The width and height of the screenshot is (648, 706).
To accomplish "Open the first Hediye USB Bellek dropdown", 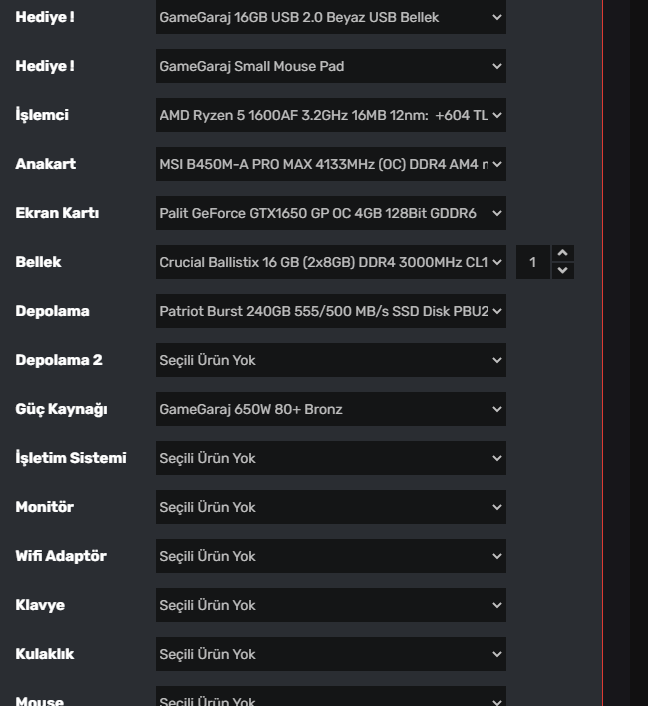I will coord(330,17).
